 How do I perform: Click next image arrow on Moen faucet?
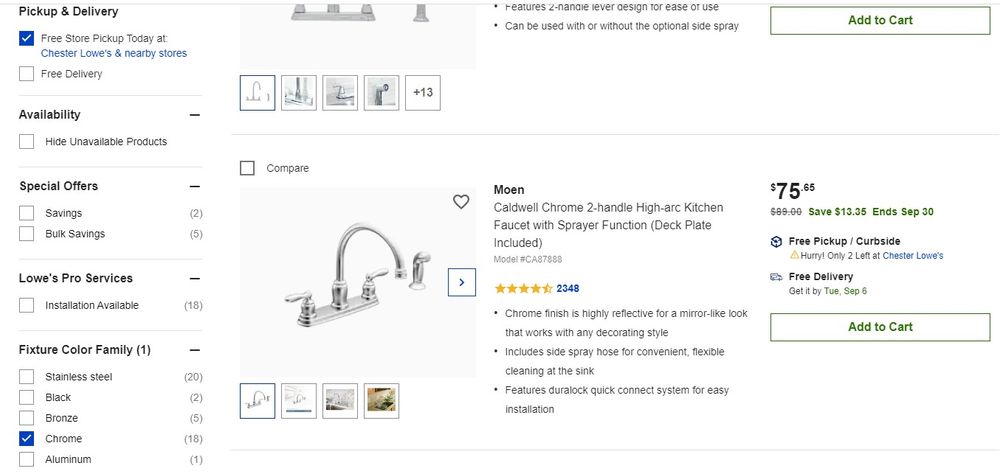[x=461, y=282]
